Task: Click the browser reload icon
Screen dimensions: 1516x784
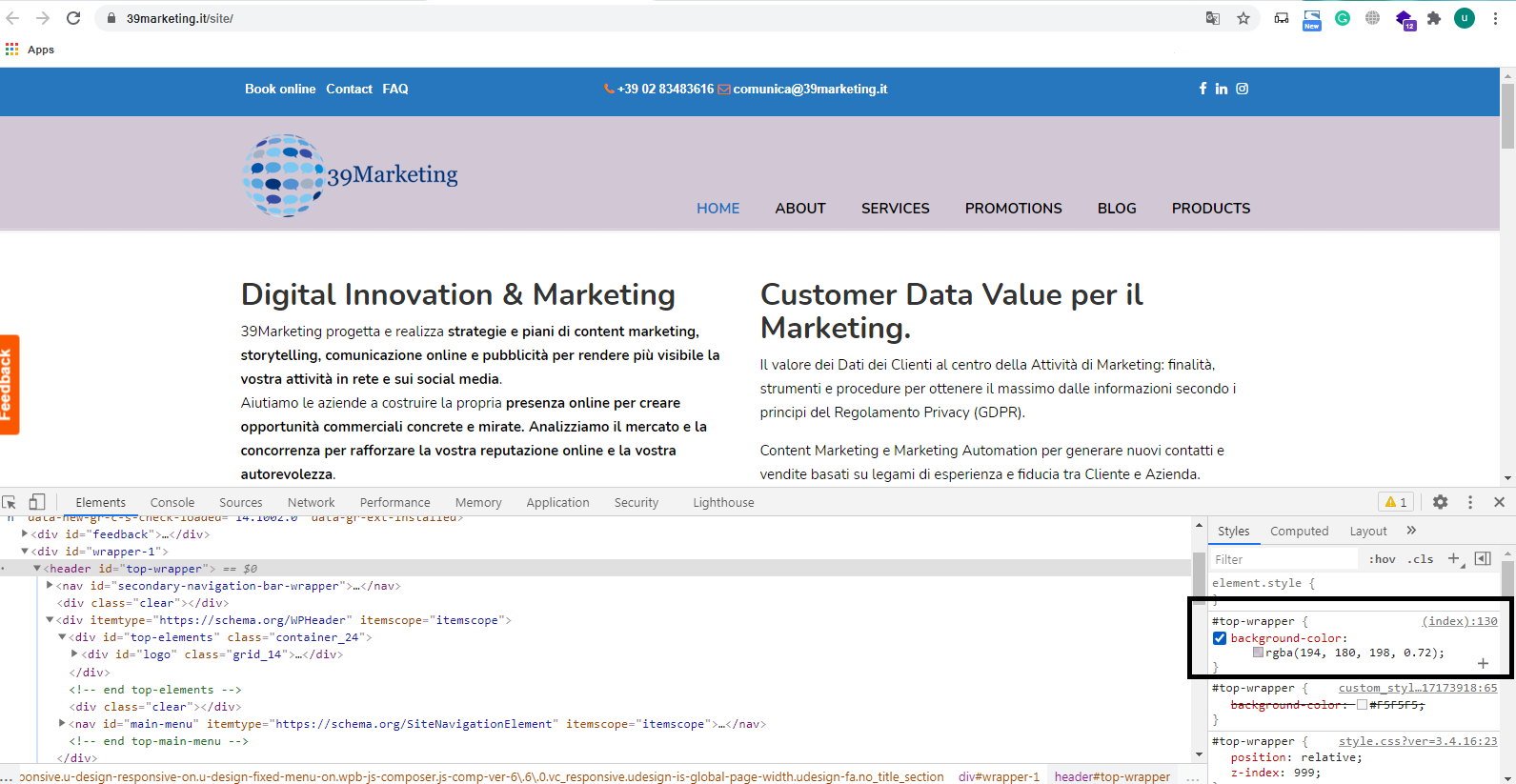Action: click(x=73, y=18)
